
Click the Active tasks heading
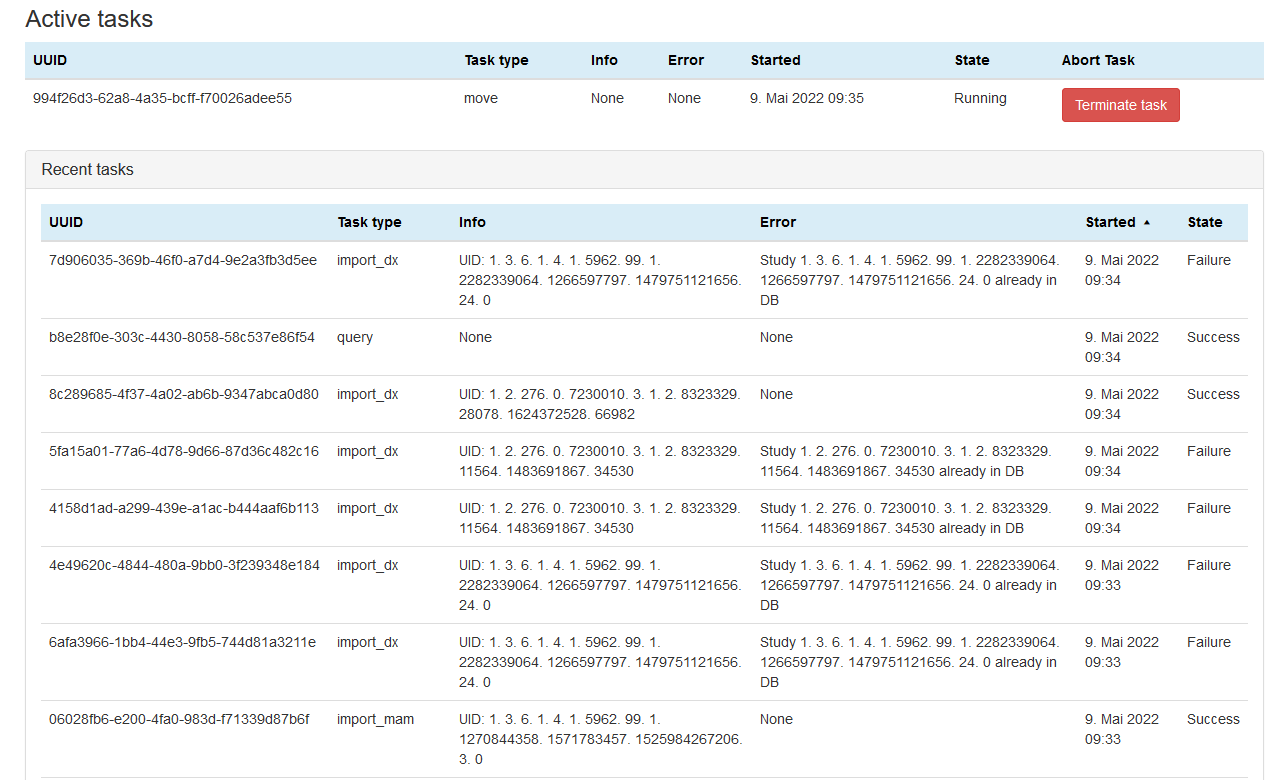[89, 18]
